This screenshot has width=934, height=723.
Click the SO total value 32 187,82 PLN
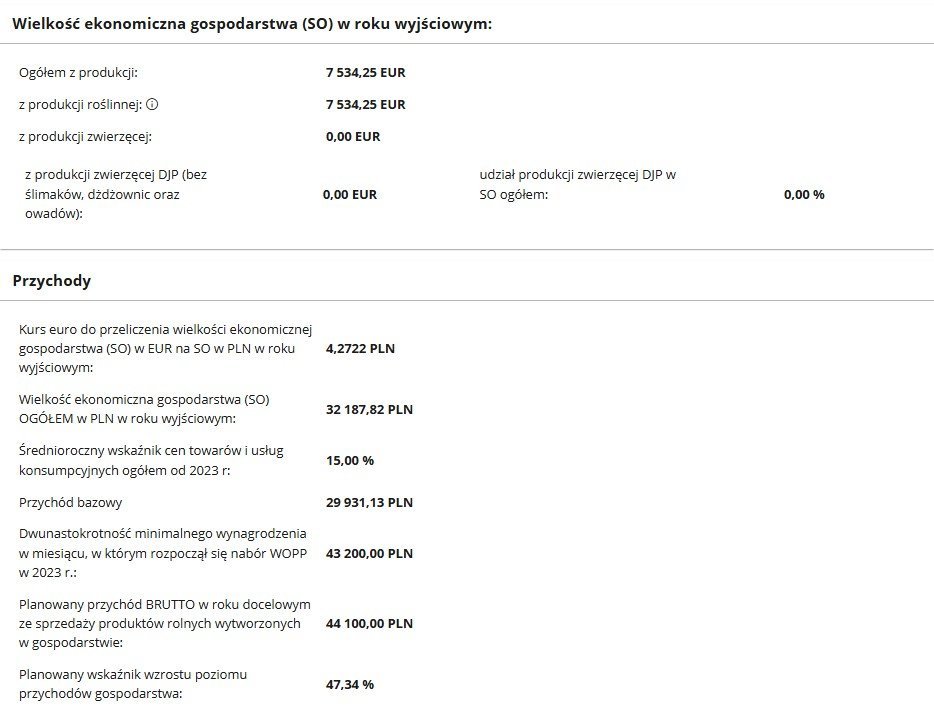[369, 409]
